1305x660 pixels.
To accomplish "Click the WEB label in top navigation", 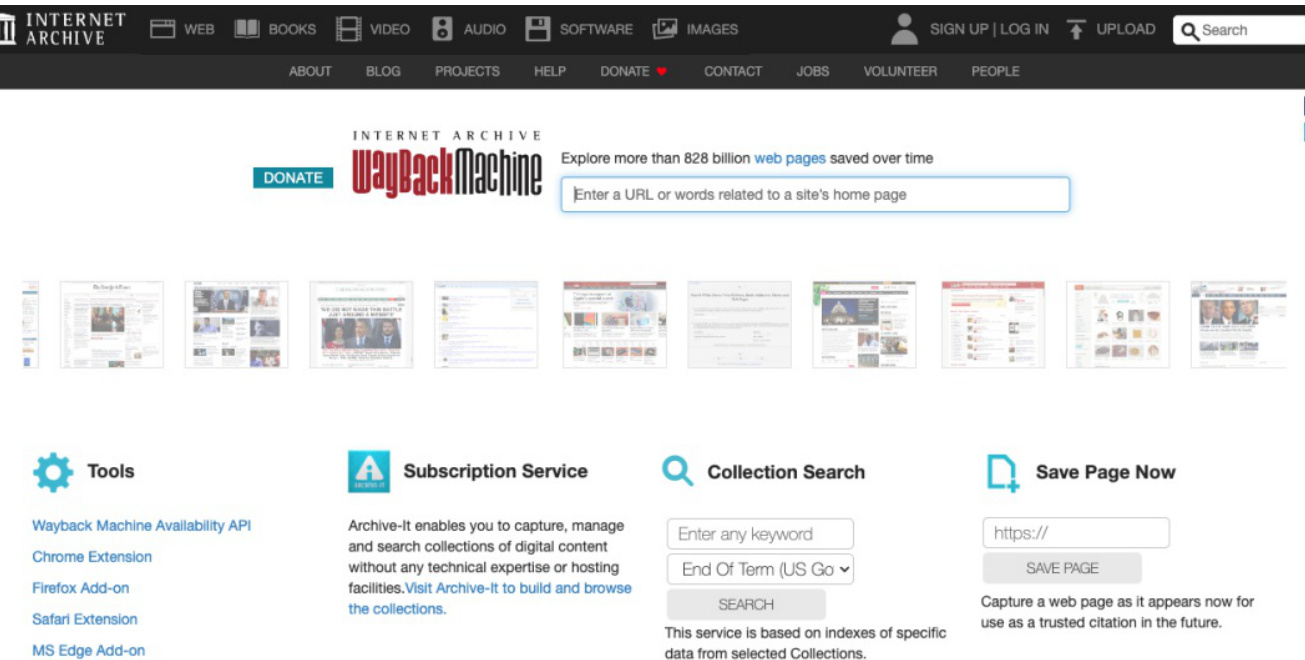I will (199, 30).
